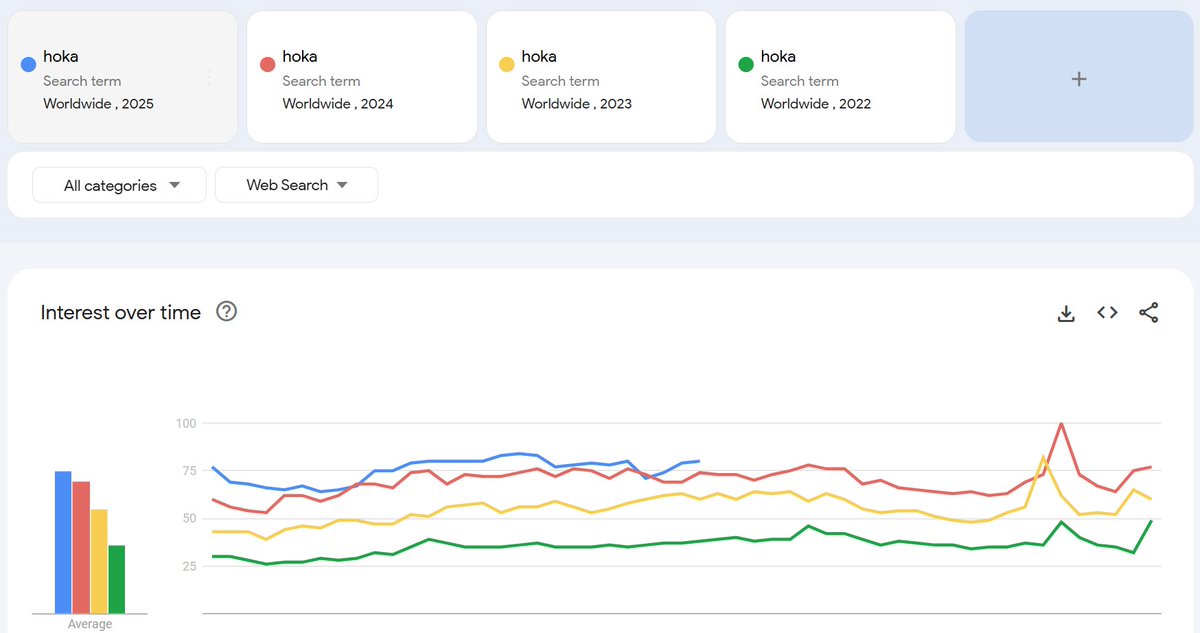Viewport: 1200px width, 633px height.
Task: Expand the Web Search dropdown
Action: (x=297, y=185)
